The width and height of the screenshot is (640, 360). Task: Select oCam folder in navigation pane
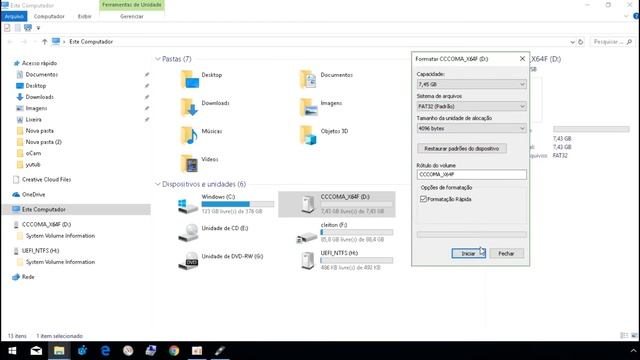(33, 153)
